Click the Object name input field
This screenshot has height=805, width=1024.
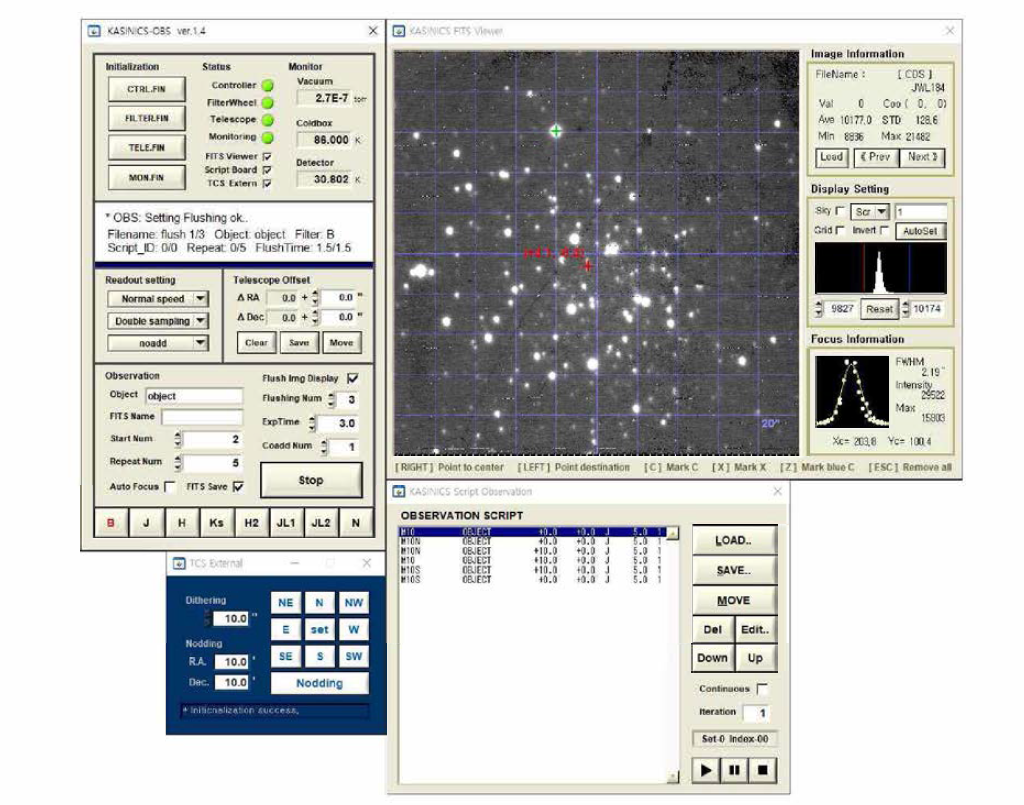(194, 396)
